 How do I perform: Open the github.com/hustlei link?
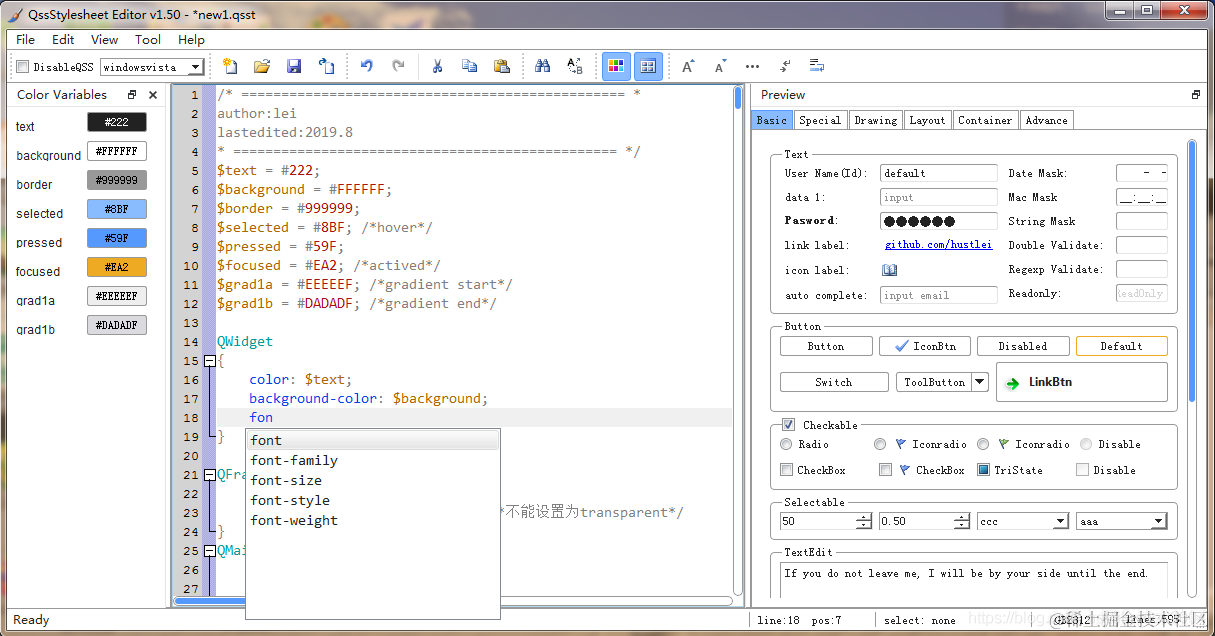click(x=938, y=245)
